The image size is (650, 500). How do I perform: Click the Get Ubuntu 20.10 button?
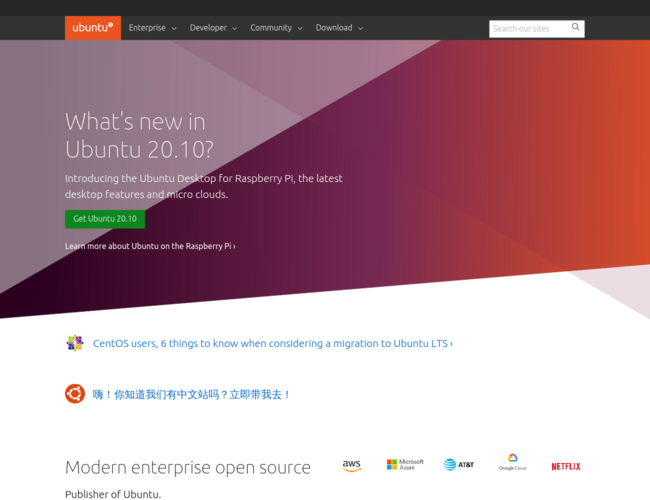click(105, 219)
